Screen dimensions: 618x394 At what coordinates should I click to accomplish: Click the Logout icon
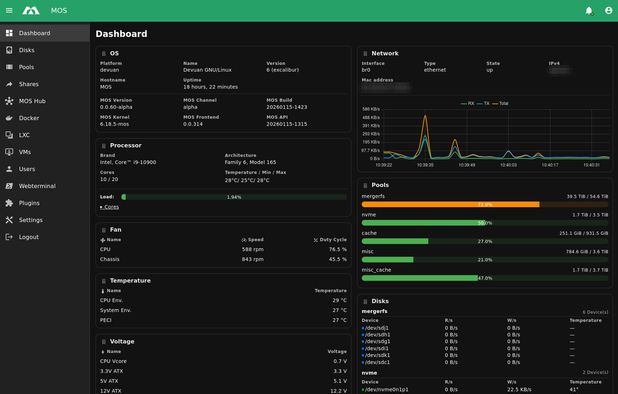coord(9,237)
